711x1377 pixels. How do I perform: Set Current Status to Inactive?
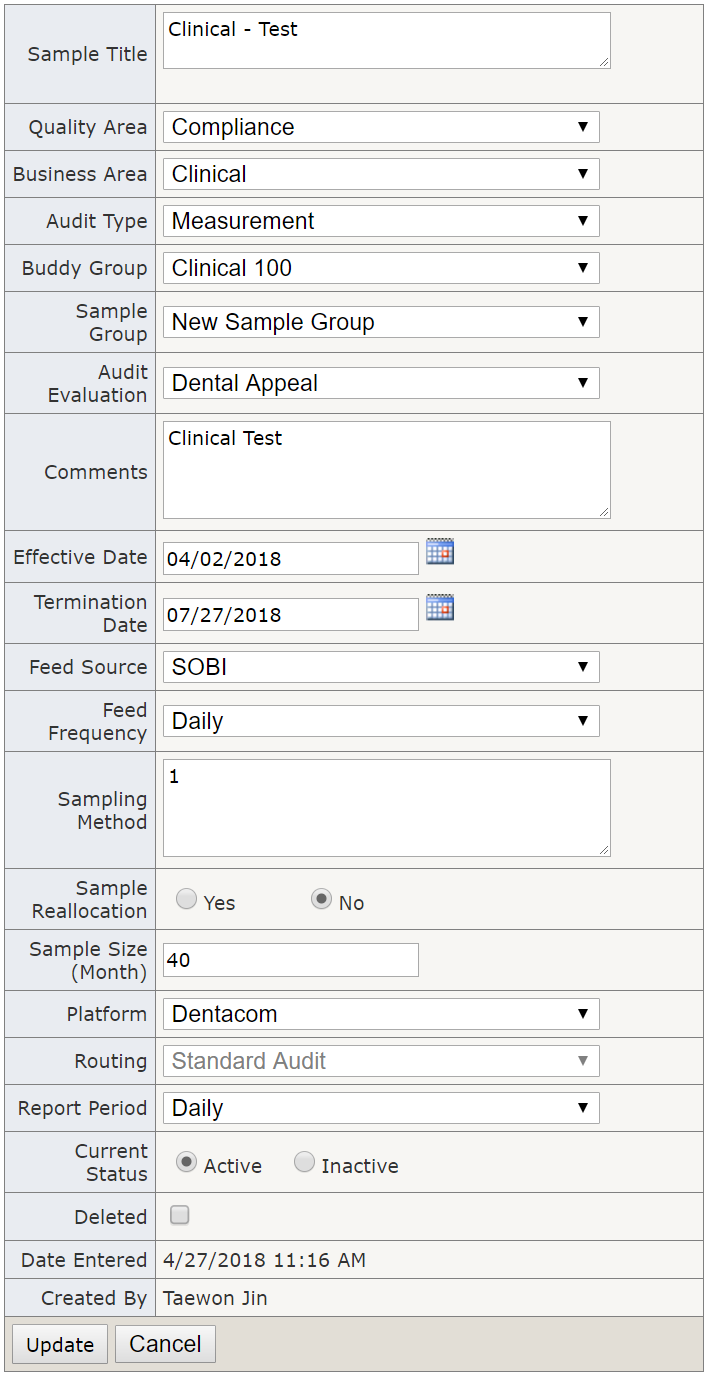click(304, 1163)
